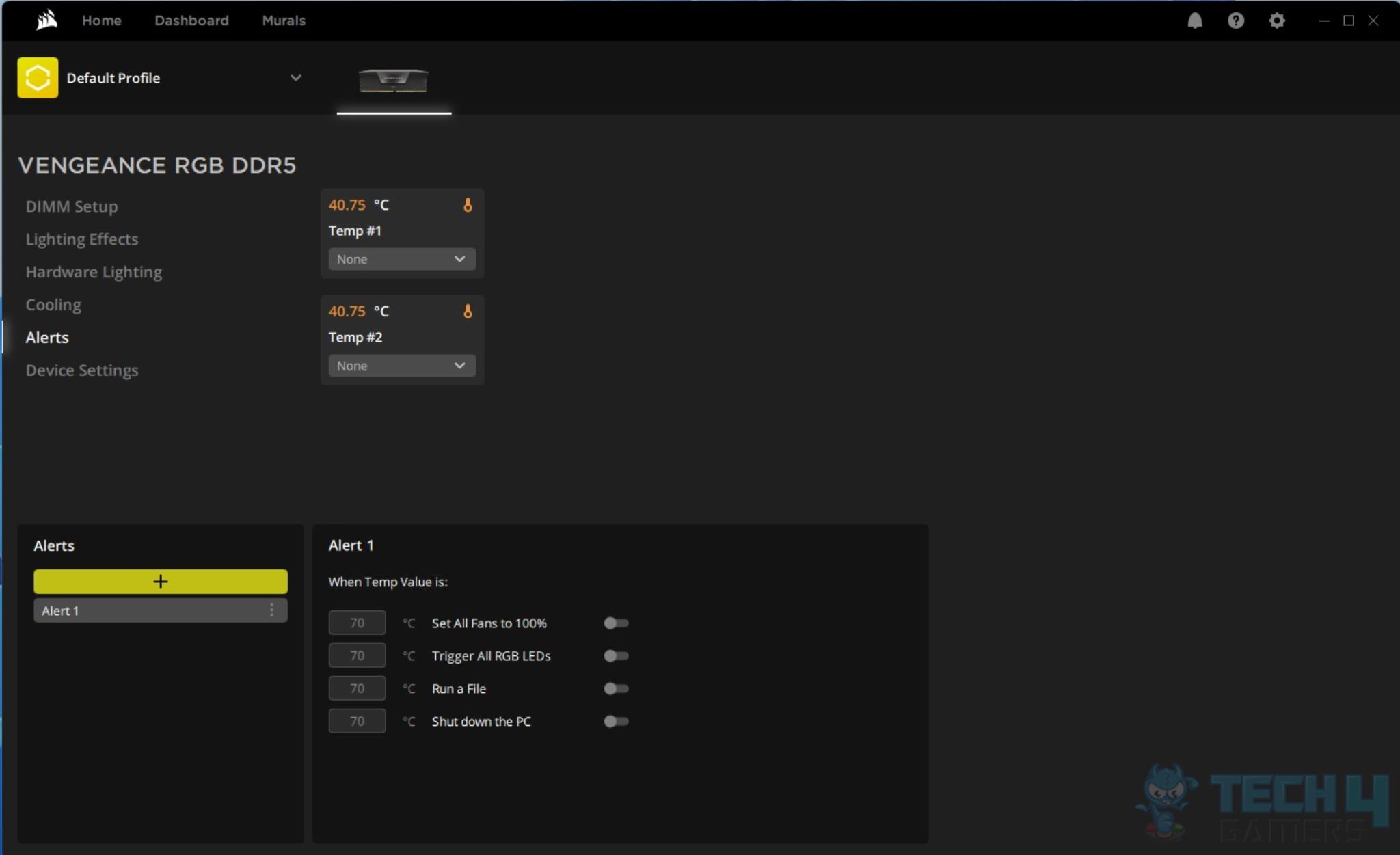The image size is (1400, 855).
Task: Click the When Temp Value is label
Action: coord(388,582)
